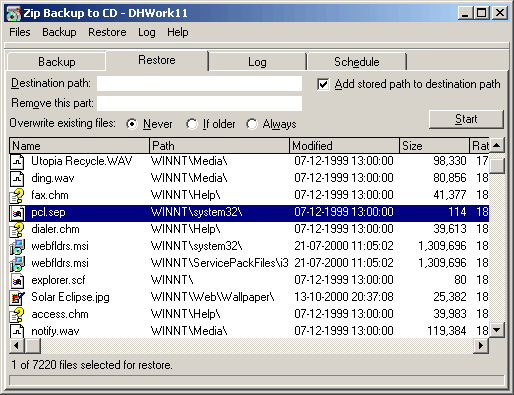Viewport: 514px width, 395px height.
Task: Choose the Always overwrite radio button
Action: (252, 124)
